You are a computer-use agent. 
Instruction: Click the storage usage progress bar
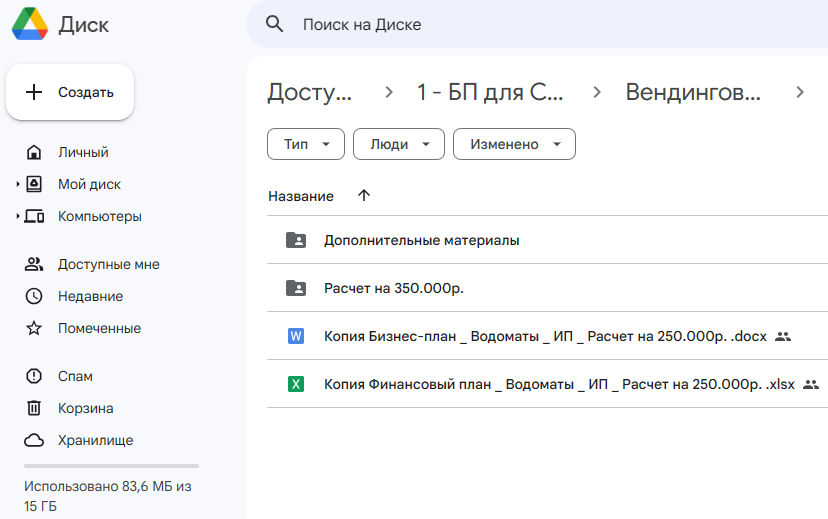pyautogui.click(x=111, y=466)
